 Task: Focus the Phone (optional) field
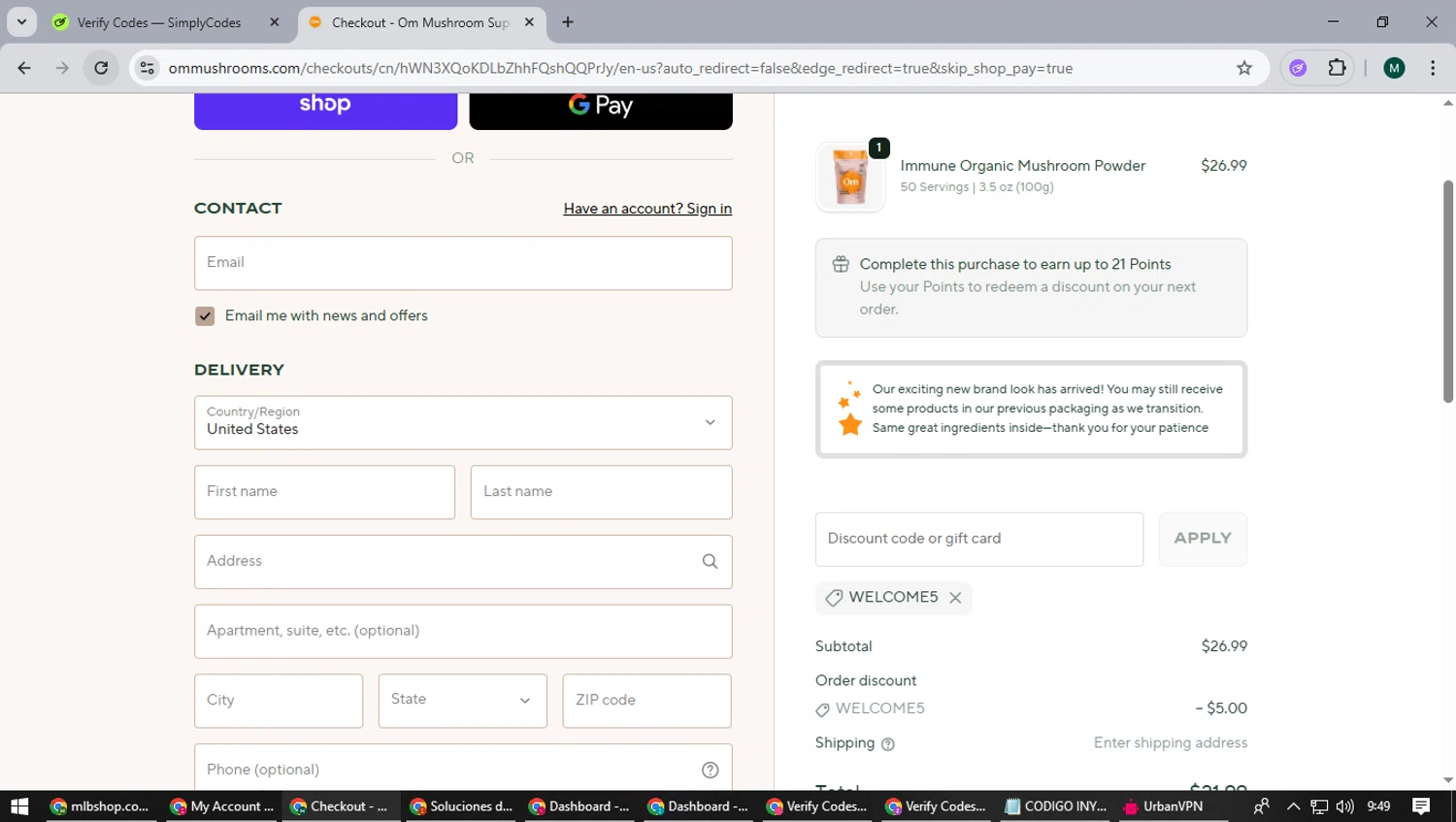[x=463, y=769]
